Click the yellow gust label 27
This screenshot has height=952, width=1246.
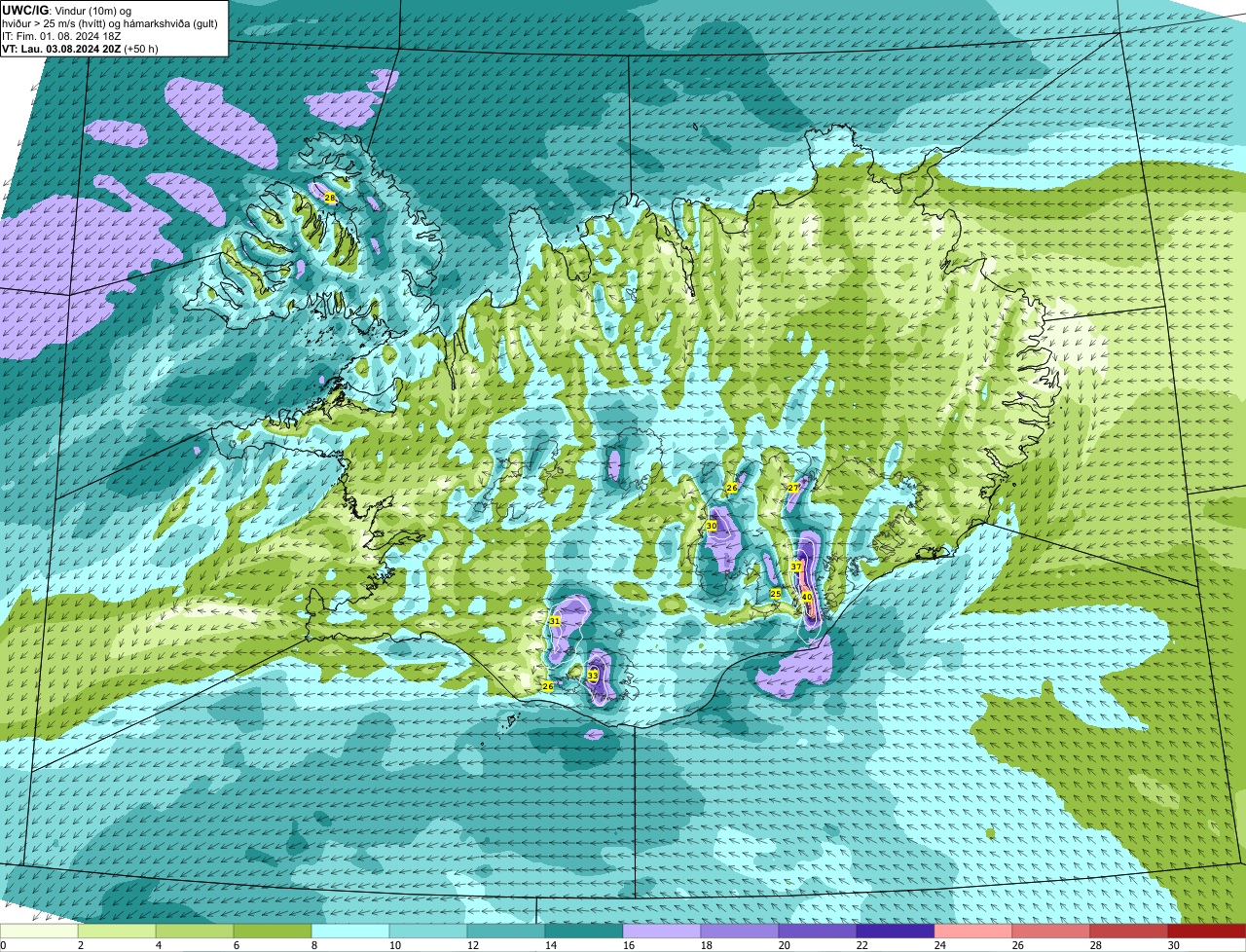point(793,487)
